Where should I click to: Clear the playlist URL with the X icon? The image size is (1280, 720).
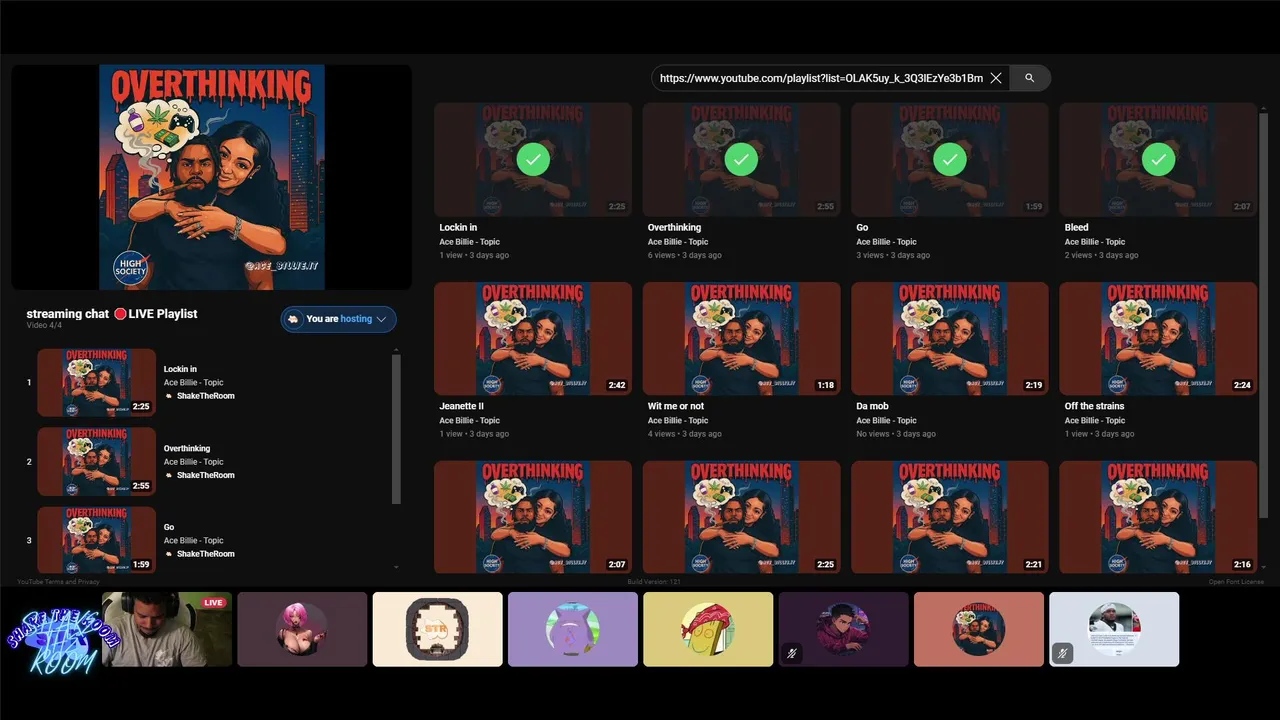click(996, 78)
